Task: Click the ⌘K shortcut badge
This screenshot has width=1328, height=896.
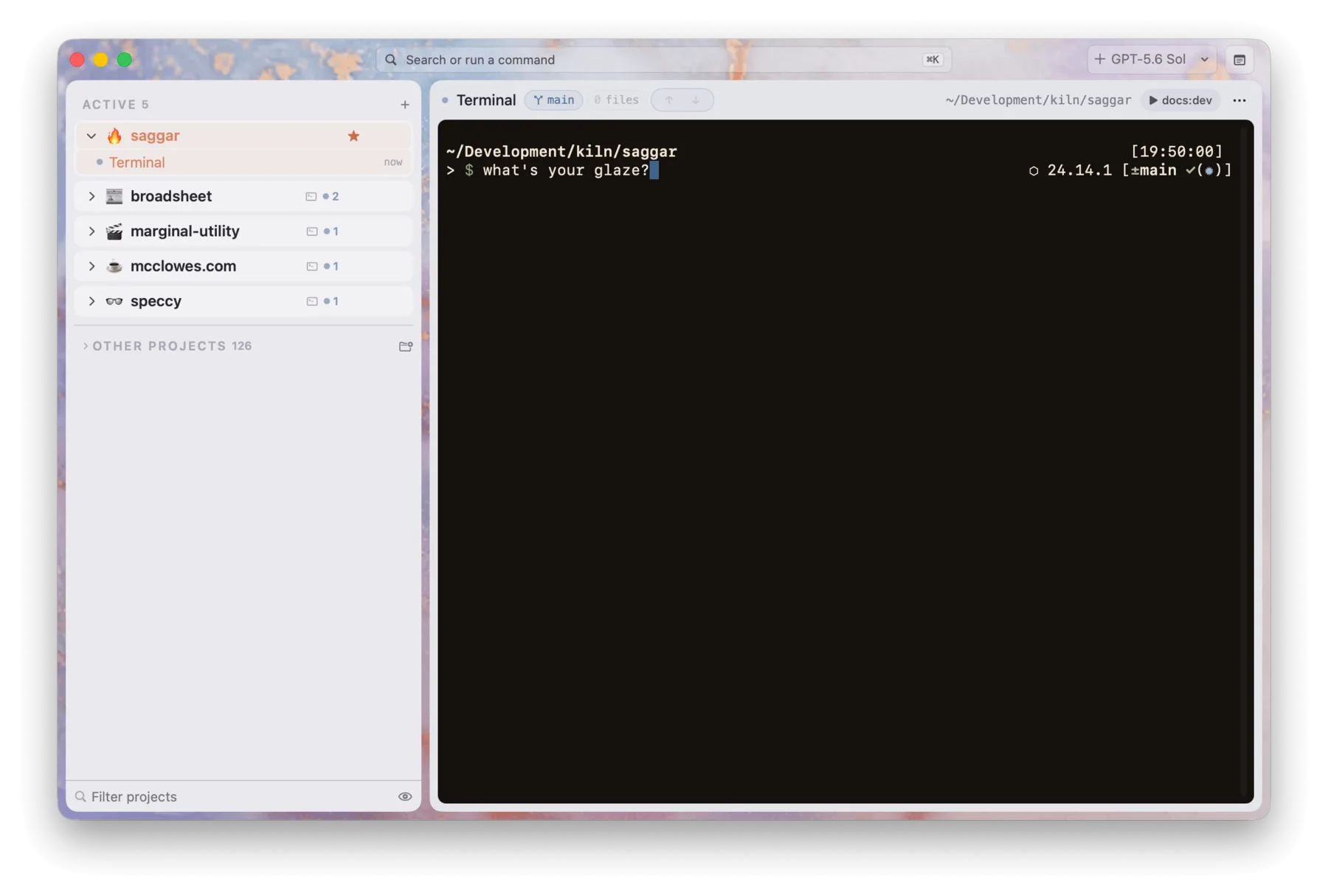Action: point(933,60)
